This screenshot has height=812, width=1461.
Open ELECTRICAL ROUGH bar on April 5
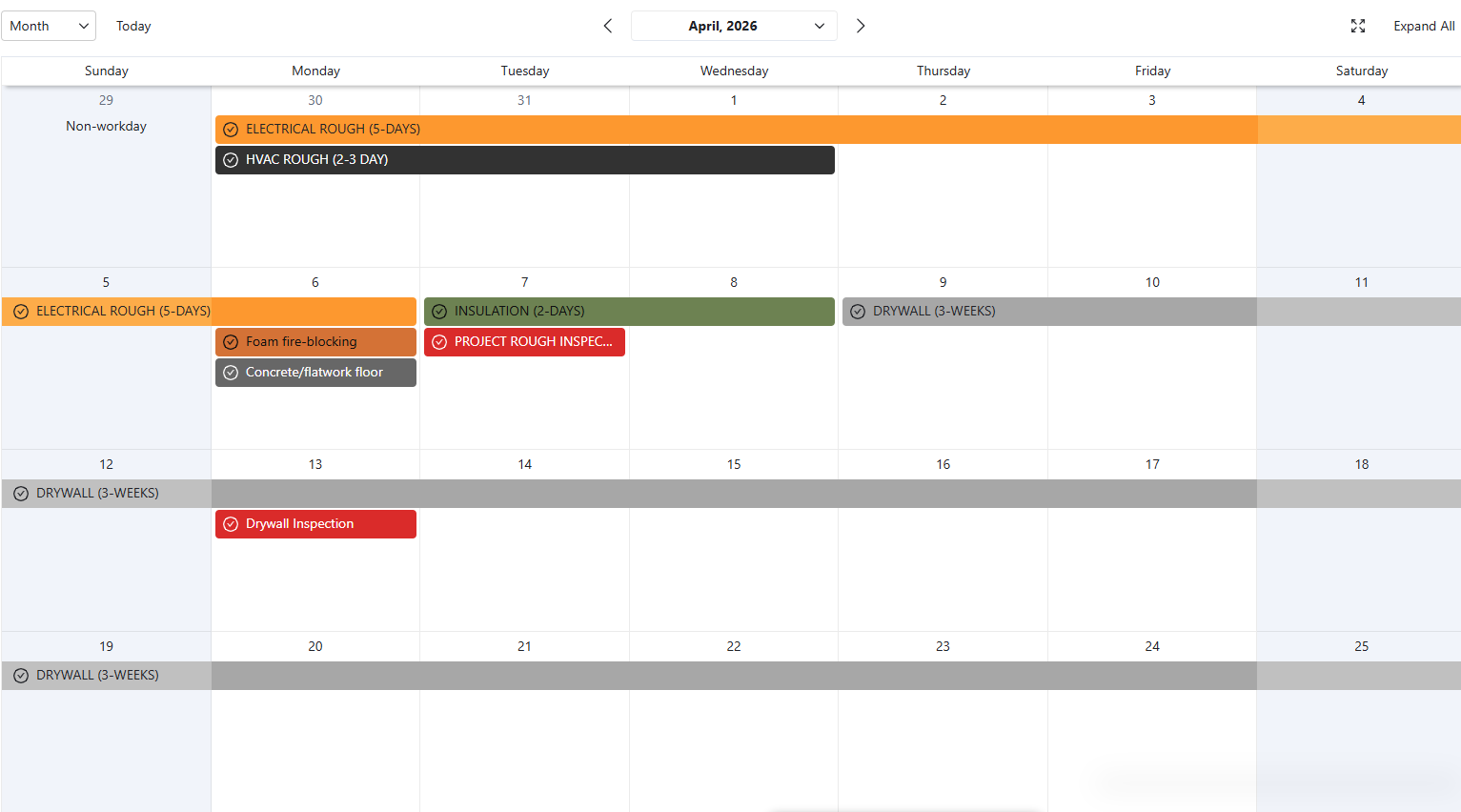[x=209, y=312]
